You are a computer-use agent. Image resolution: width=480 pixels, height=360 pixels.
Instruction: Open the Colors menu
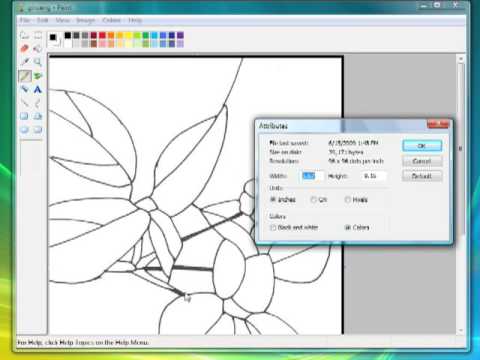pos(111,20)
